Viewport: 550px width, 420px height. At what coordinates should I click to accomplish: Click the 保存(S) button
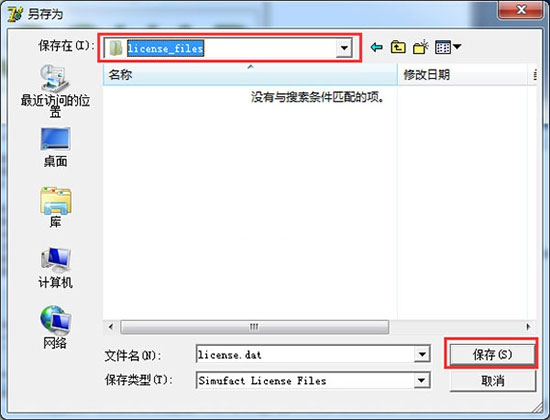pyautogui.click(x=492, y=354)
